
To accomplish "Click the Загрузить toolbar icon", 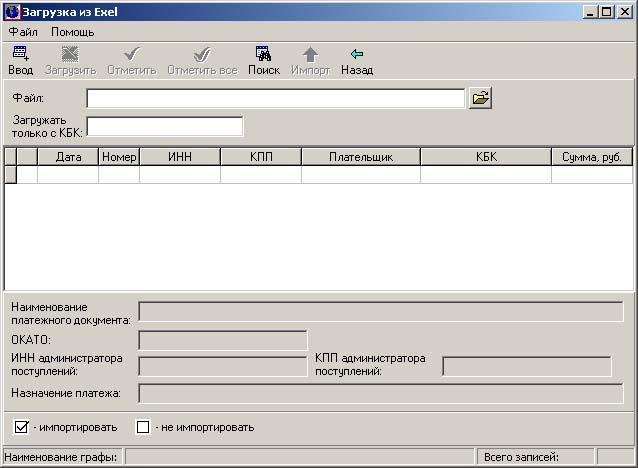I will tap(70, 55).
